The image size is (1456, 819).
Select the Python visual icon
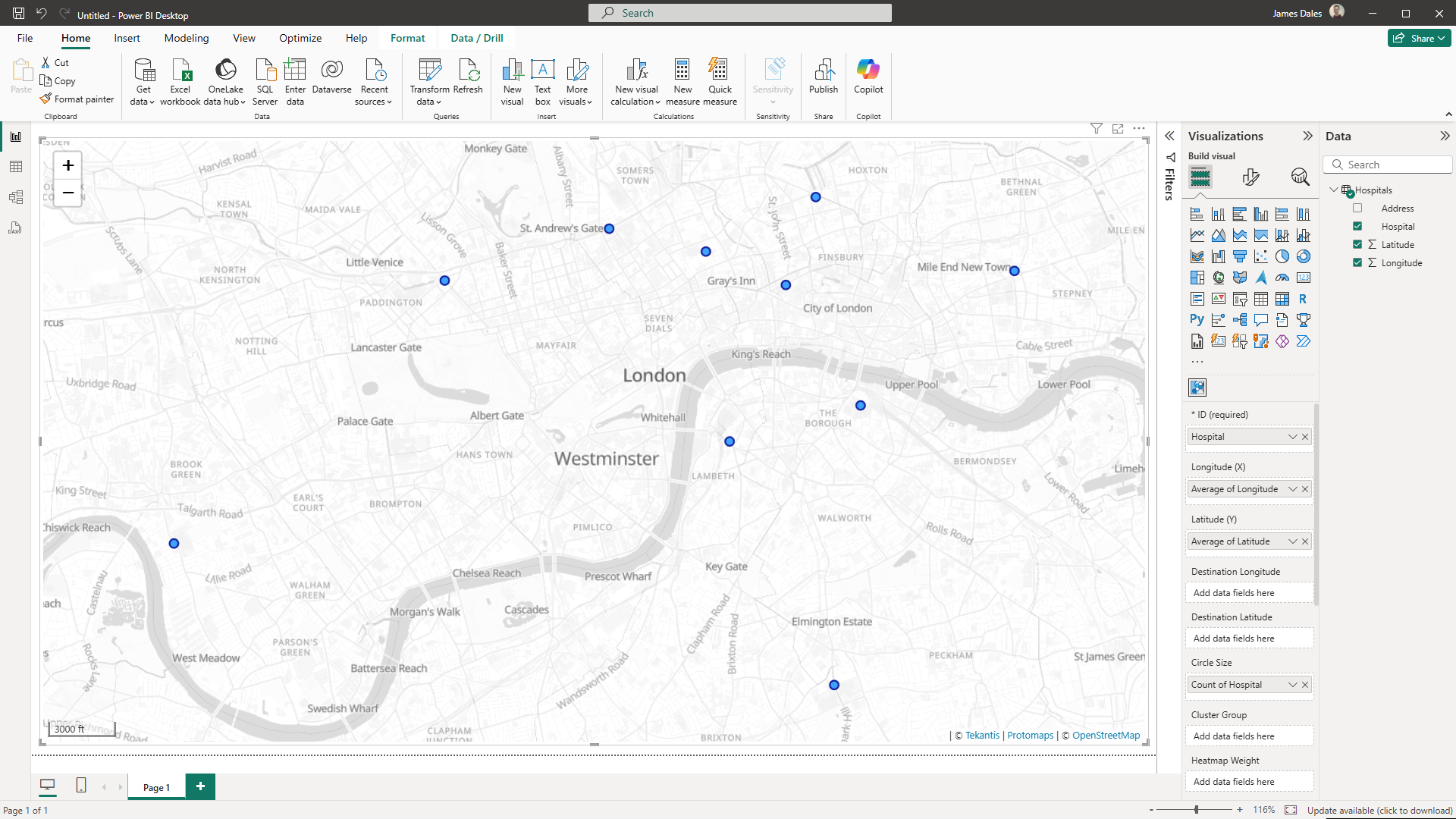pyautogui.click(x=1197, y=320)
